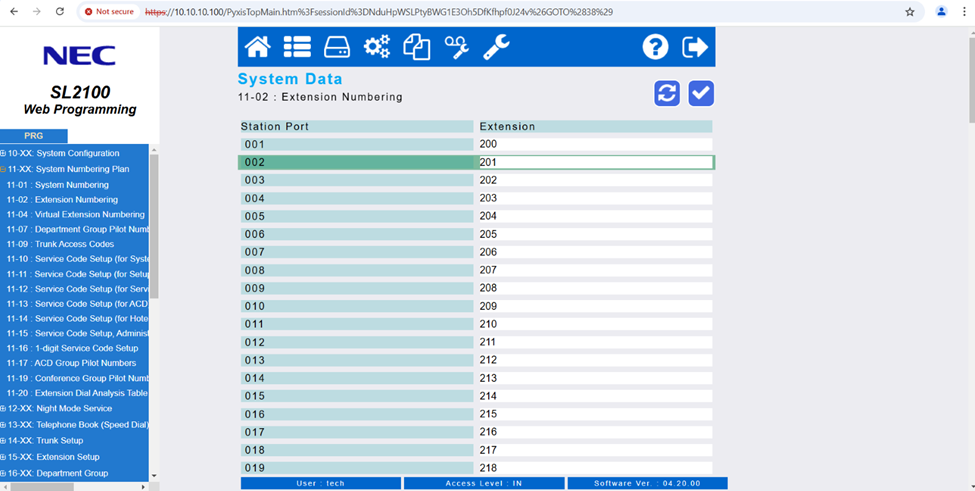The image size is (975, 491).
Task: Collapse the 11-XX System Numbering Plan node
Action: (3, 170)
